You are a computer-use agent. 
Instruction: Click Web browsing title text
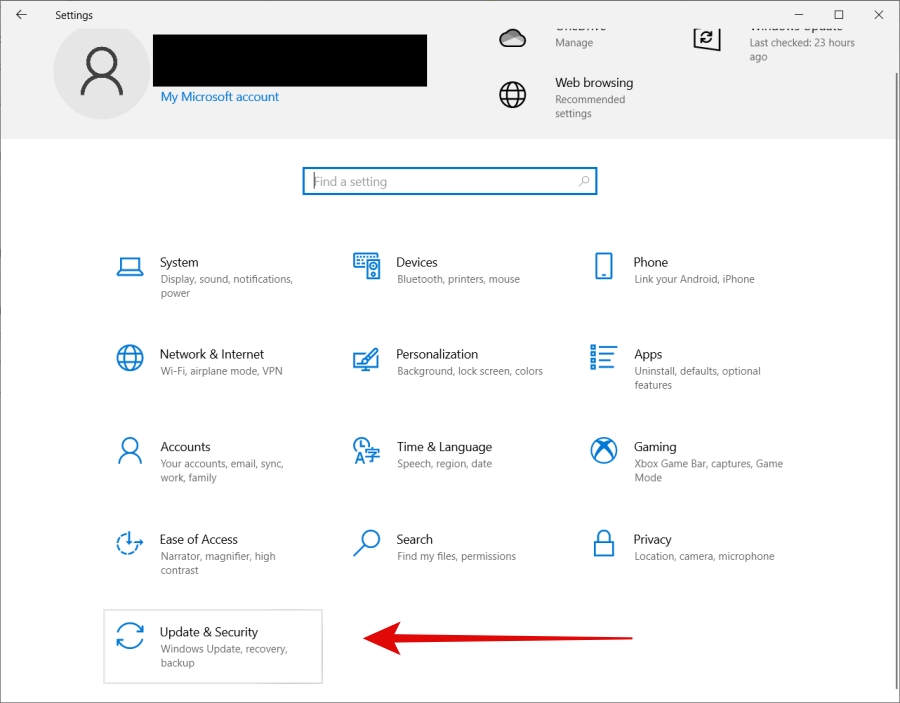(x=594, y=83)
